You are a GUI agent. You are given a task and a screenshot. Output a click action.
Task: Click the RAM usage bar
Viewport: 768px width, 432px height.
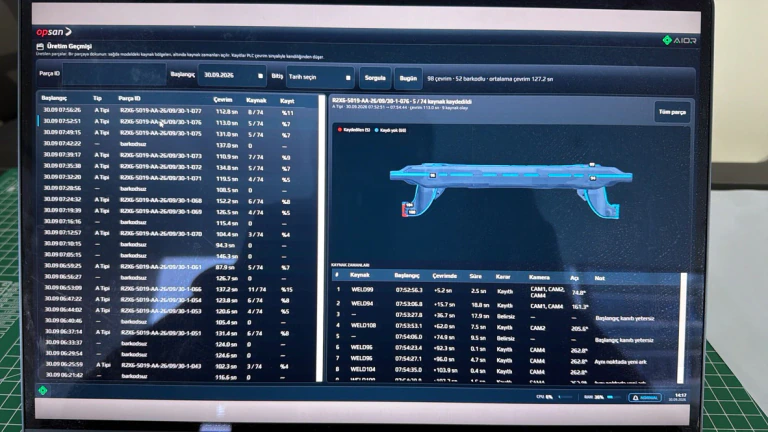click(x=614, y=397)
